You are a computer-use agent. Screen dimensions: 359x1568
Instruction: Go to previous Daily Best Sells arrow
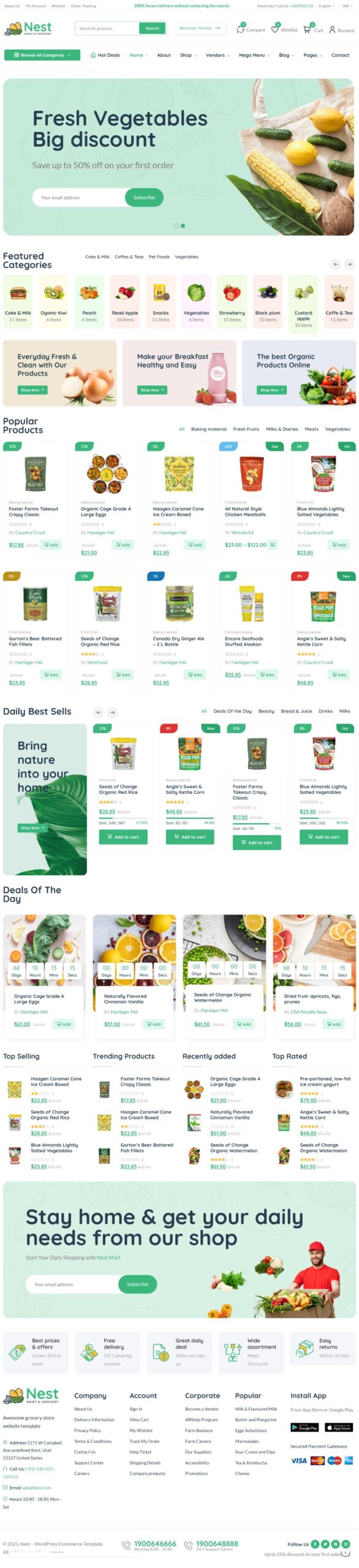pos(99,712)
